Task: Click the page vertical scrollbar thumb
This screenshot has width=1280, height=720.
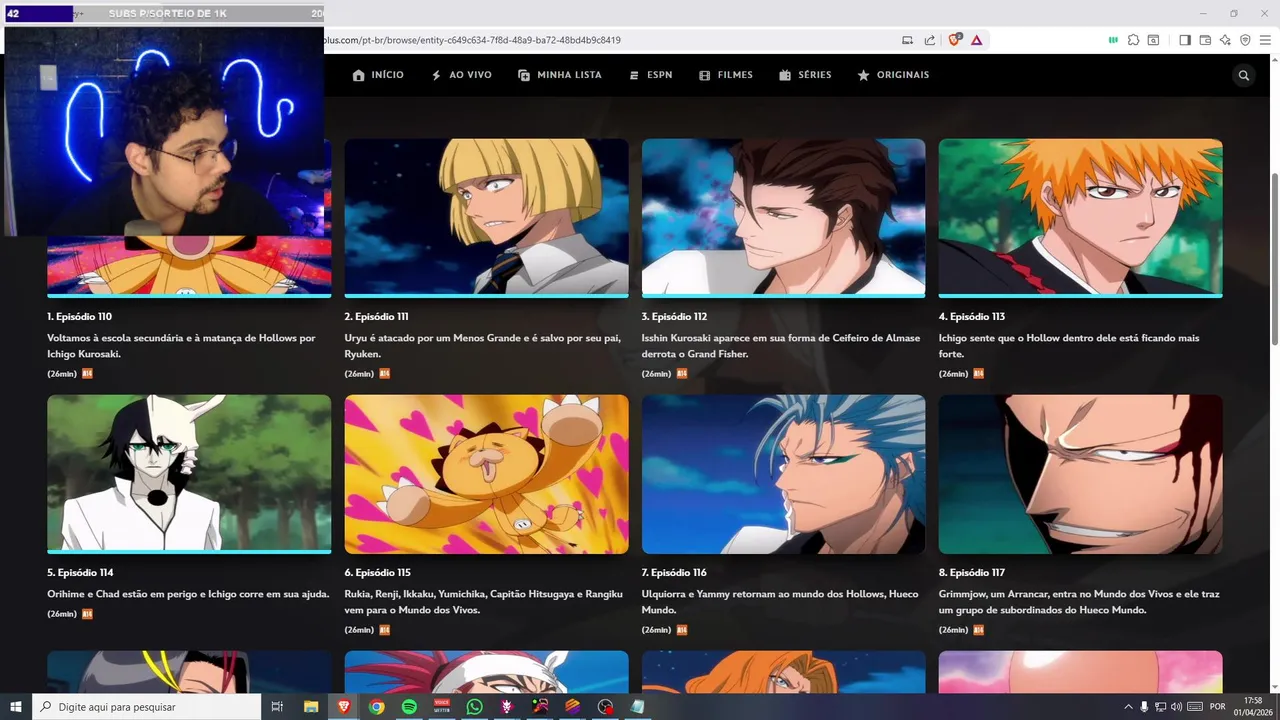Action: [x=1275, y=260]
